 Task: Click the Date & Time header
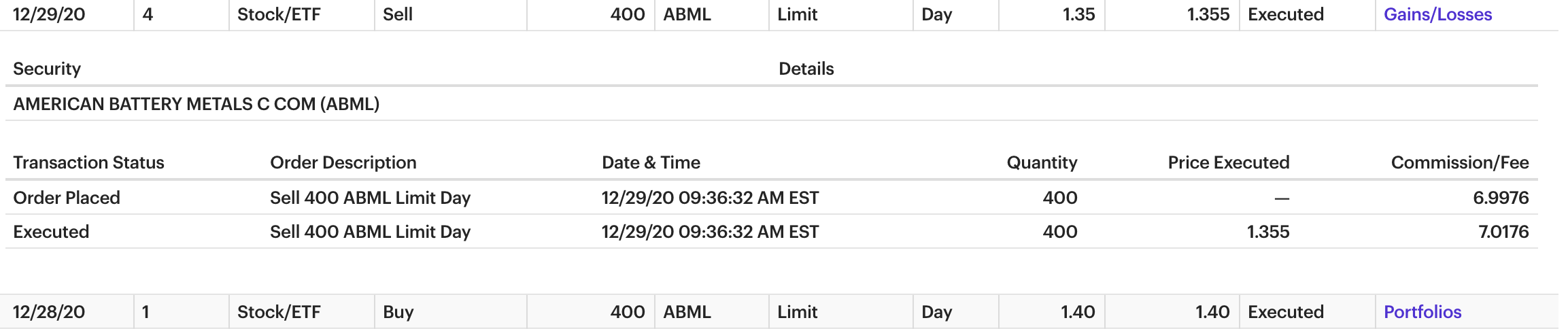[x=651, y=162]
